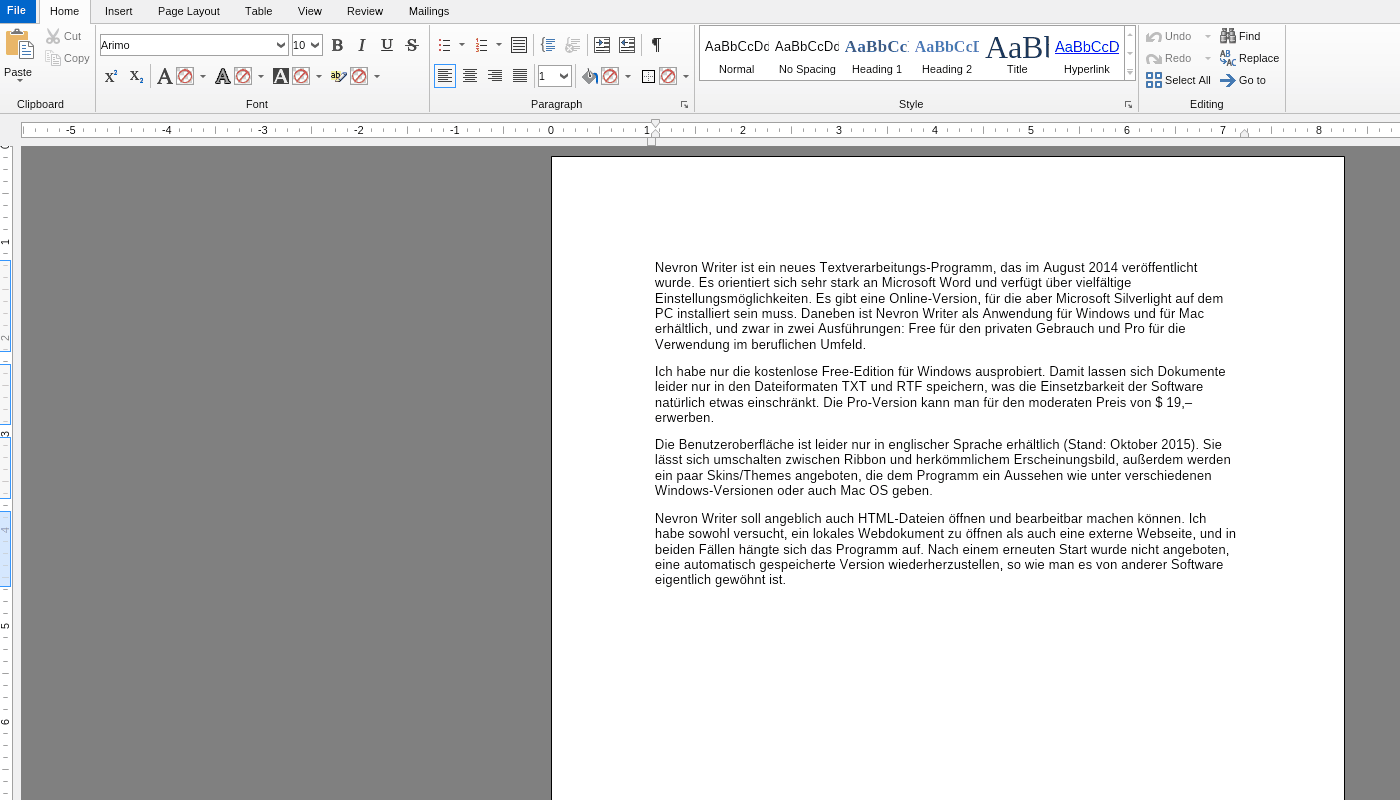Image resolution: width=1400 pixels, height=800 pixels.
Task: Open the Style dialog launcher
Action: pos(1128,104)
